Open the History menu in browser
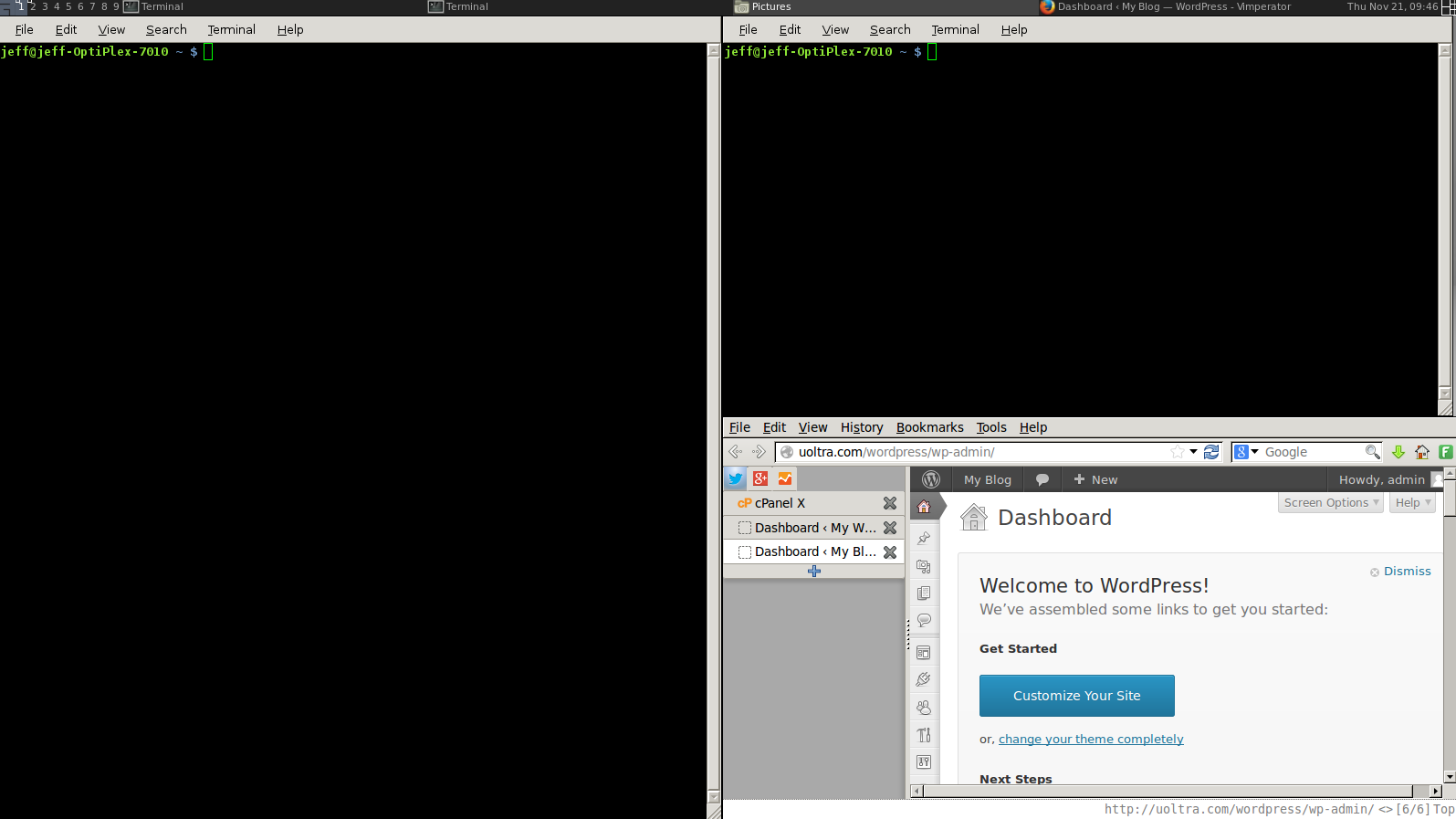Viewport: 1456px width, 819px height. click(862, 427)
